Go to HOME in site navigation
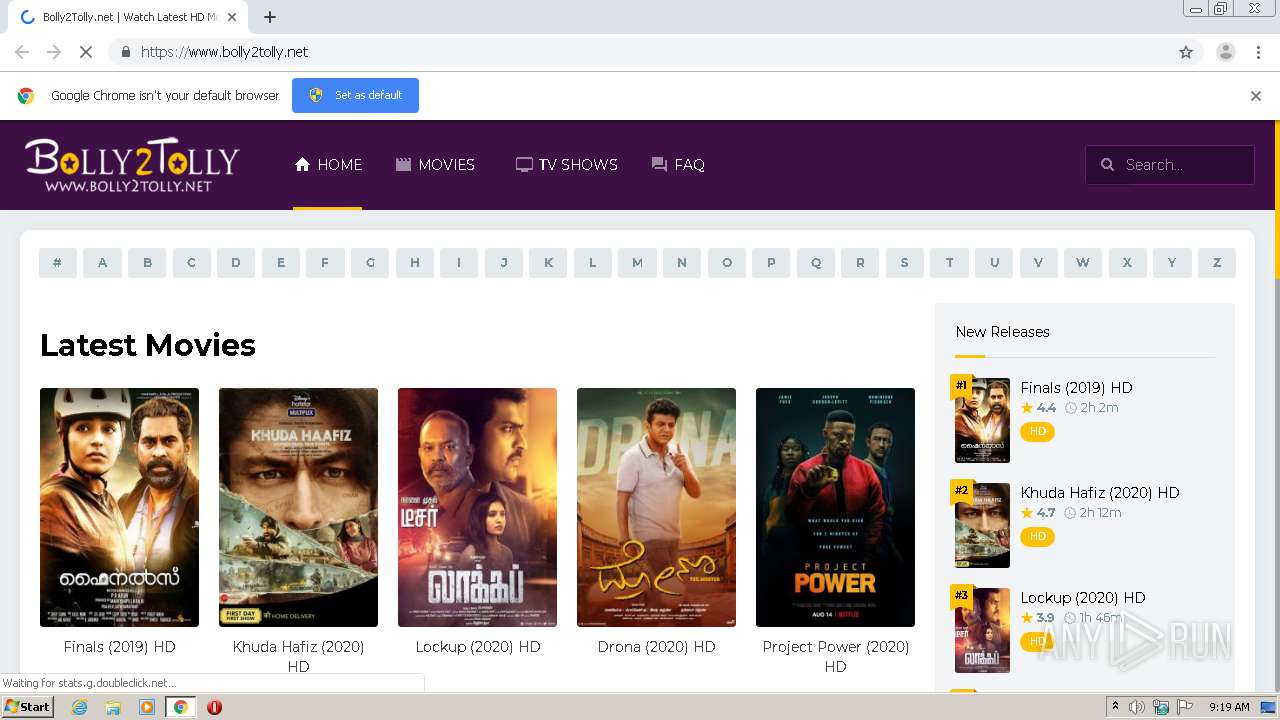This screenshot has width=1280, height=720. coord(328,165)
